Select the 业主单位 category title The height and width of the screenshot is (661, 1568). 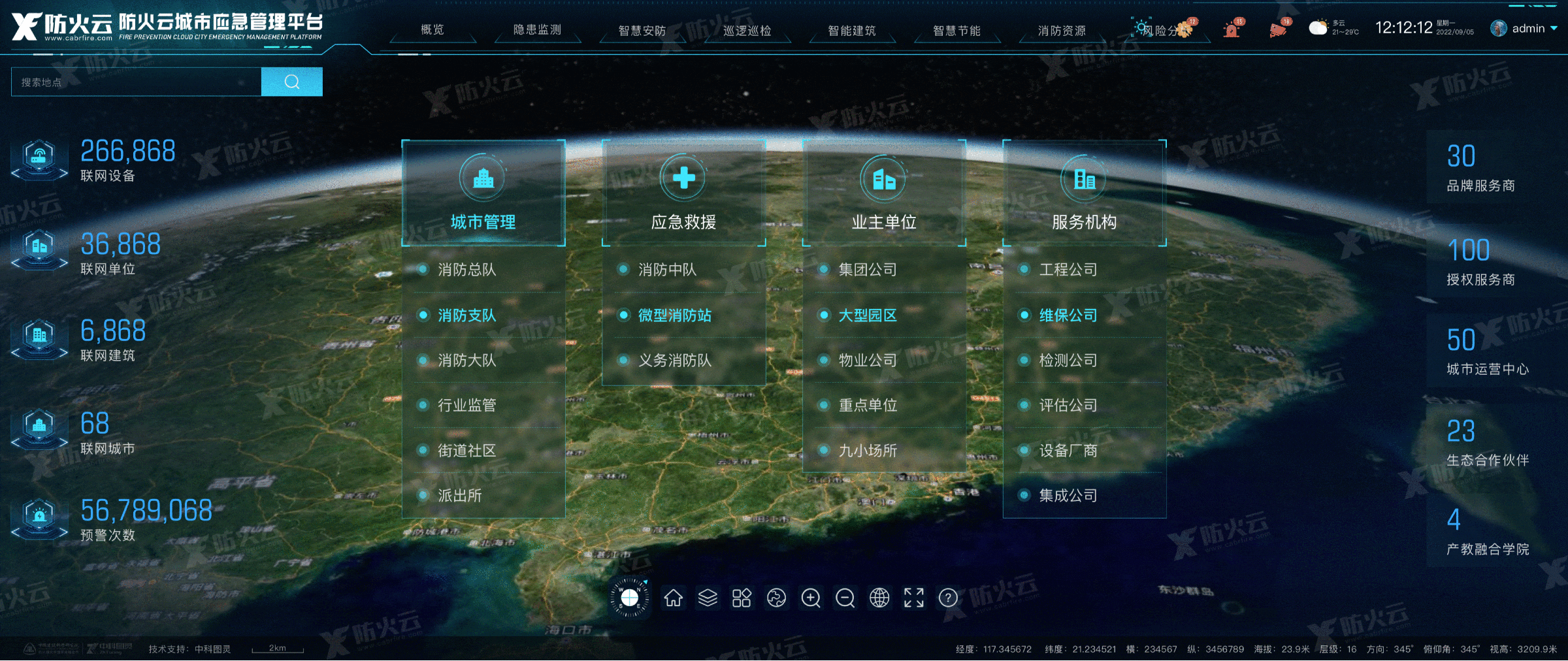click(884, 222)
